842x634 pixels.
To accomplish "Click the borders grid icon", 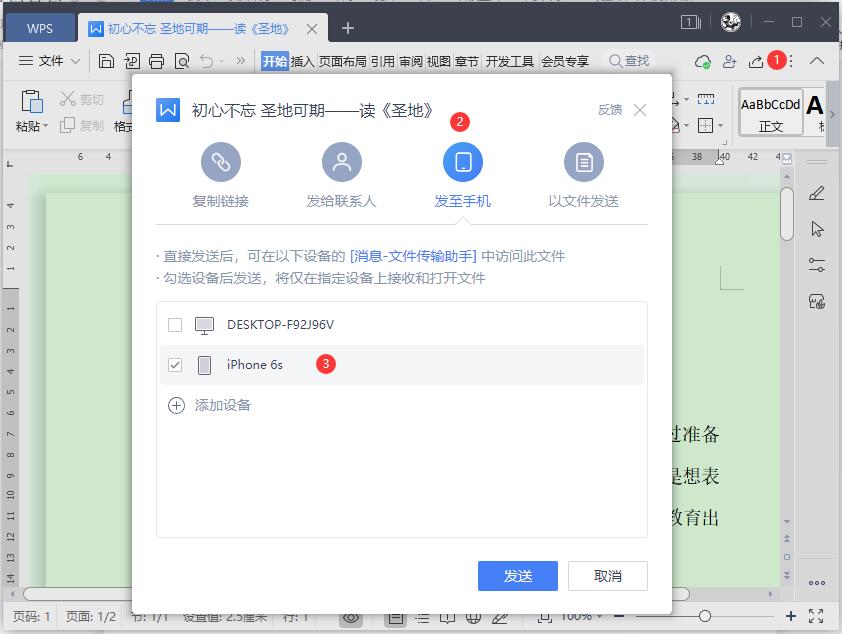I will (706, 126).
